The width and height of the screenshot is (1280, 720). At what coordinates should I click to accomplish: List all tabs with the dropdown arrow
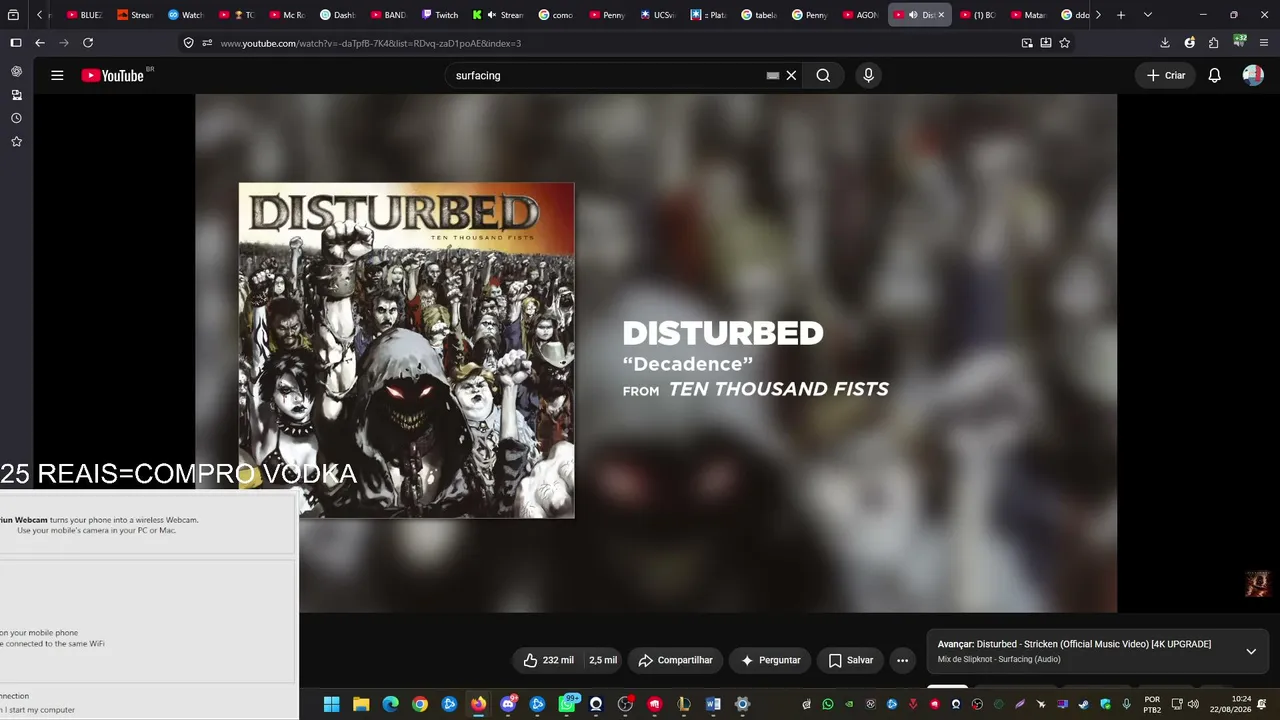1147,15
